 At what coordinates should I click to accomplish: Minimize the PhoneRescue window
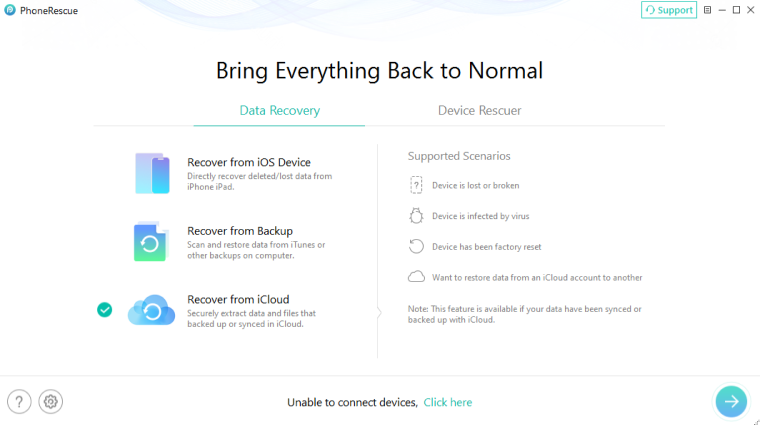tap(722, 10)
